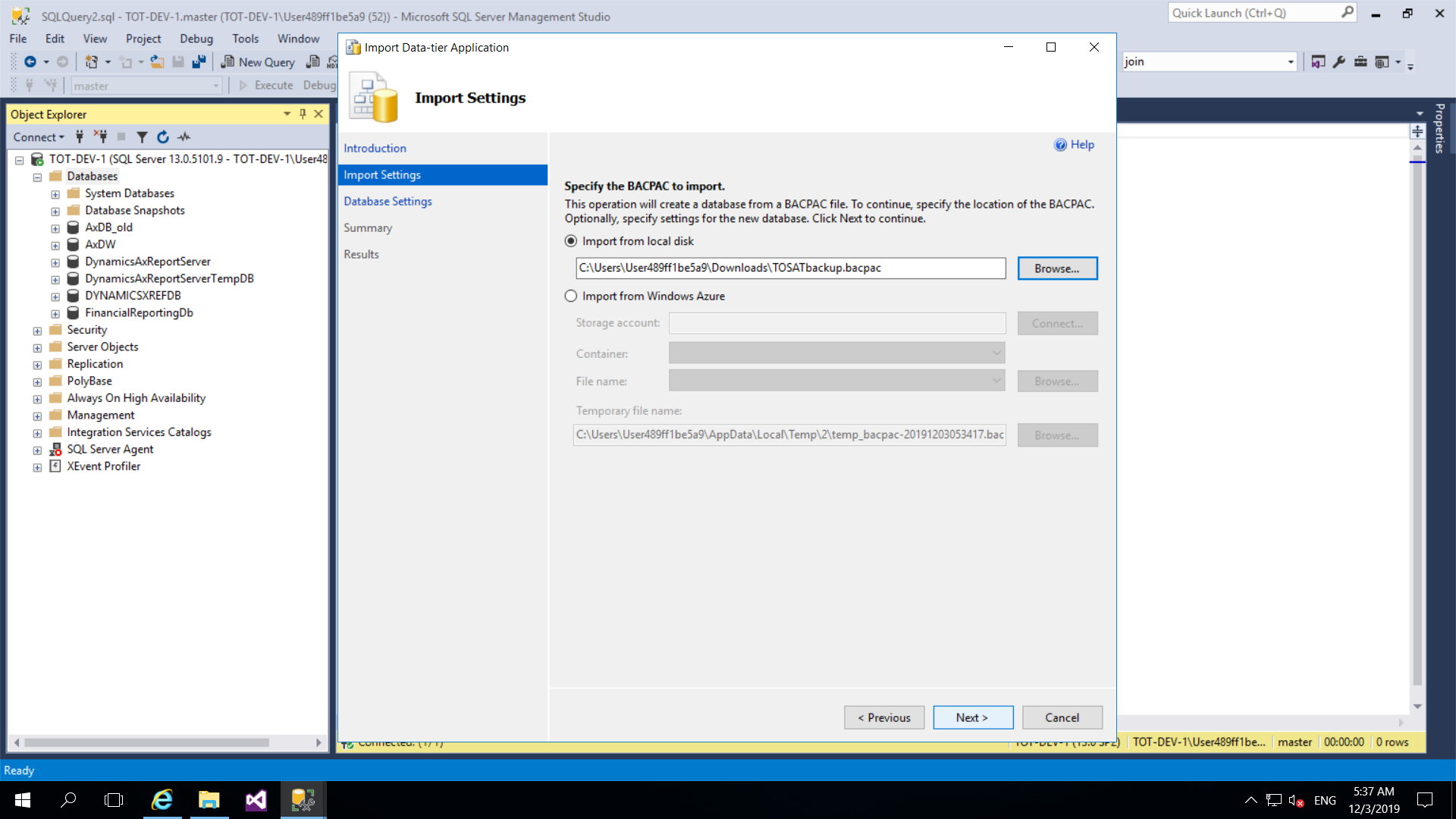This screenshot has width=1456, height=819.
Task: Select the DYNAMICSXREFDB database
Action: point(133,296)
